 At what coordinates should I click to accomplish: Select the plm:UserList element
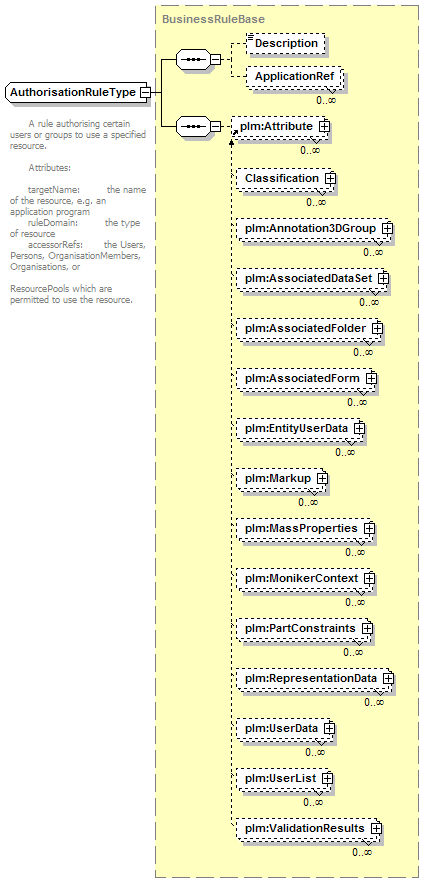283,778
